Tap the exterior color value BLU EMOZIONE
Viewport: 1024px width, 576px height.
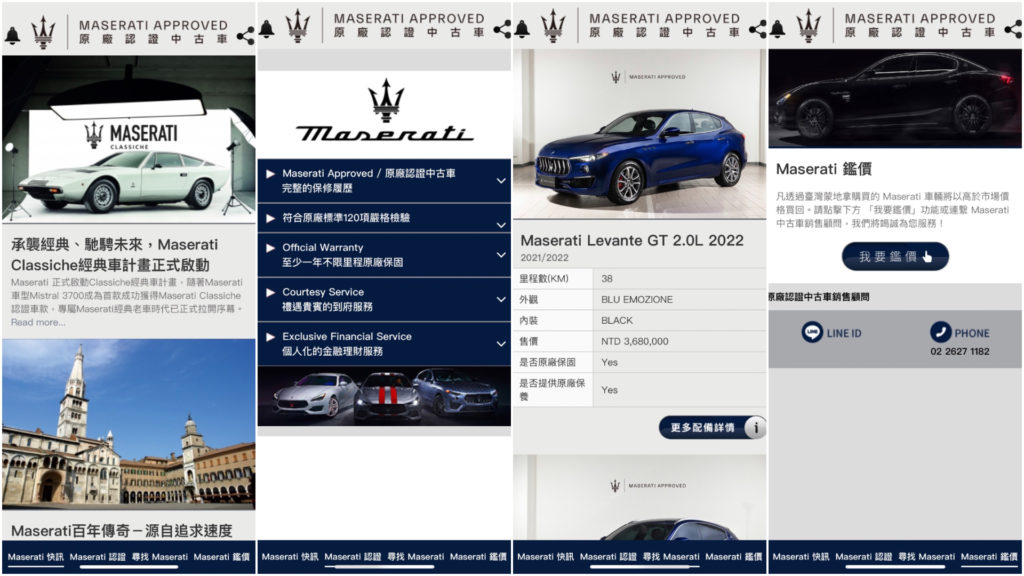(x=637, y=299)
